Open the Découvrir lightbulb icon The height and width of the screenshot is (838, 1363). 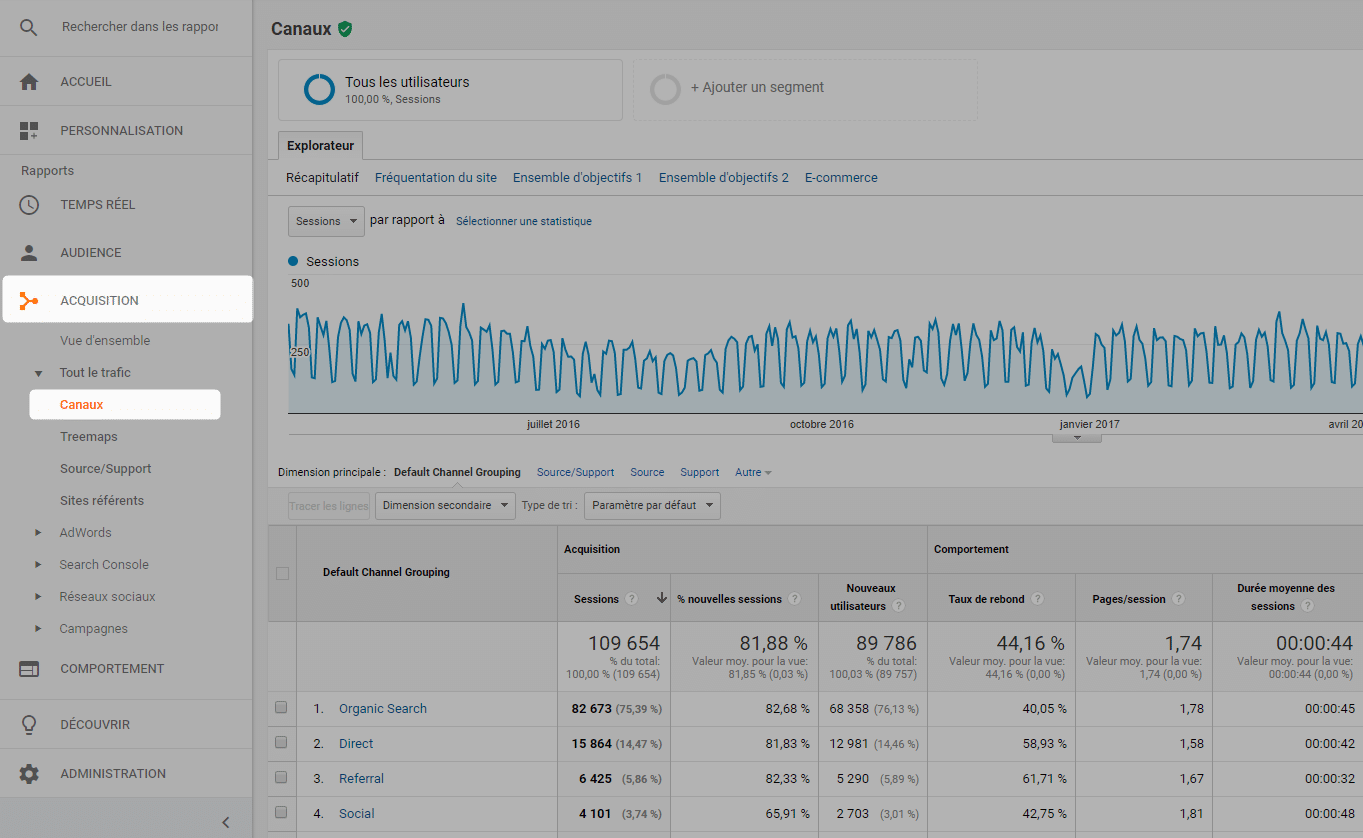[29, 725]
